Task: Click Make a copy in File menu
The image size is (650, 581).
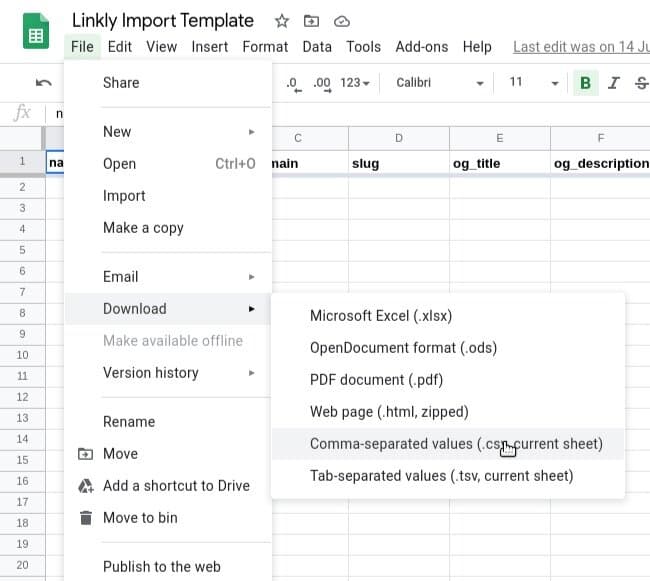Action: pos(143,228)
